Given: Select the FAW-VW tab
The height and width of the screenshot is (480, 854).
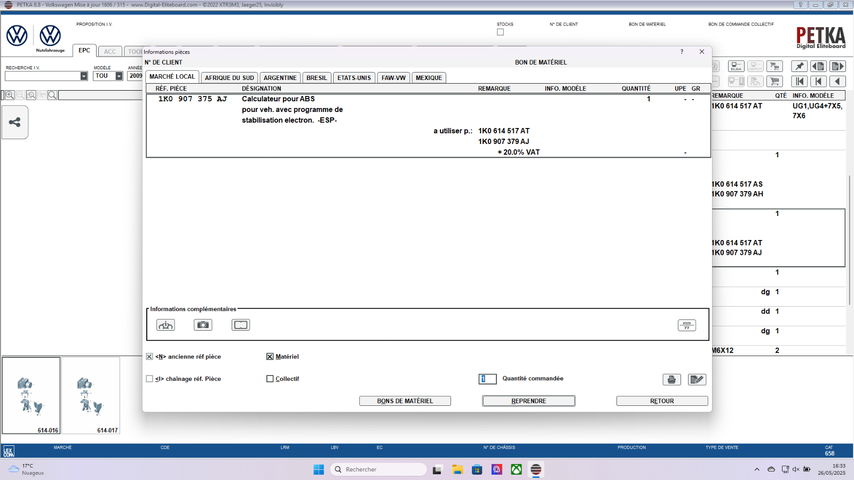Looking at the screenshot, I should 393,77.
